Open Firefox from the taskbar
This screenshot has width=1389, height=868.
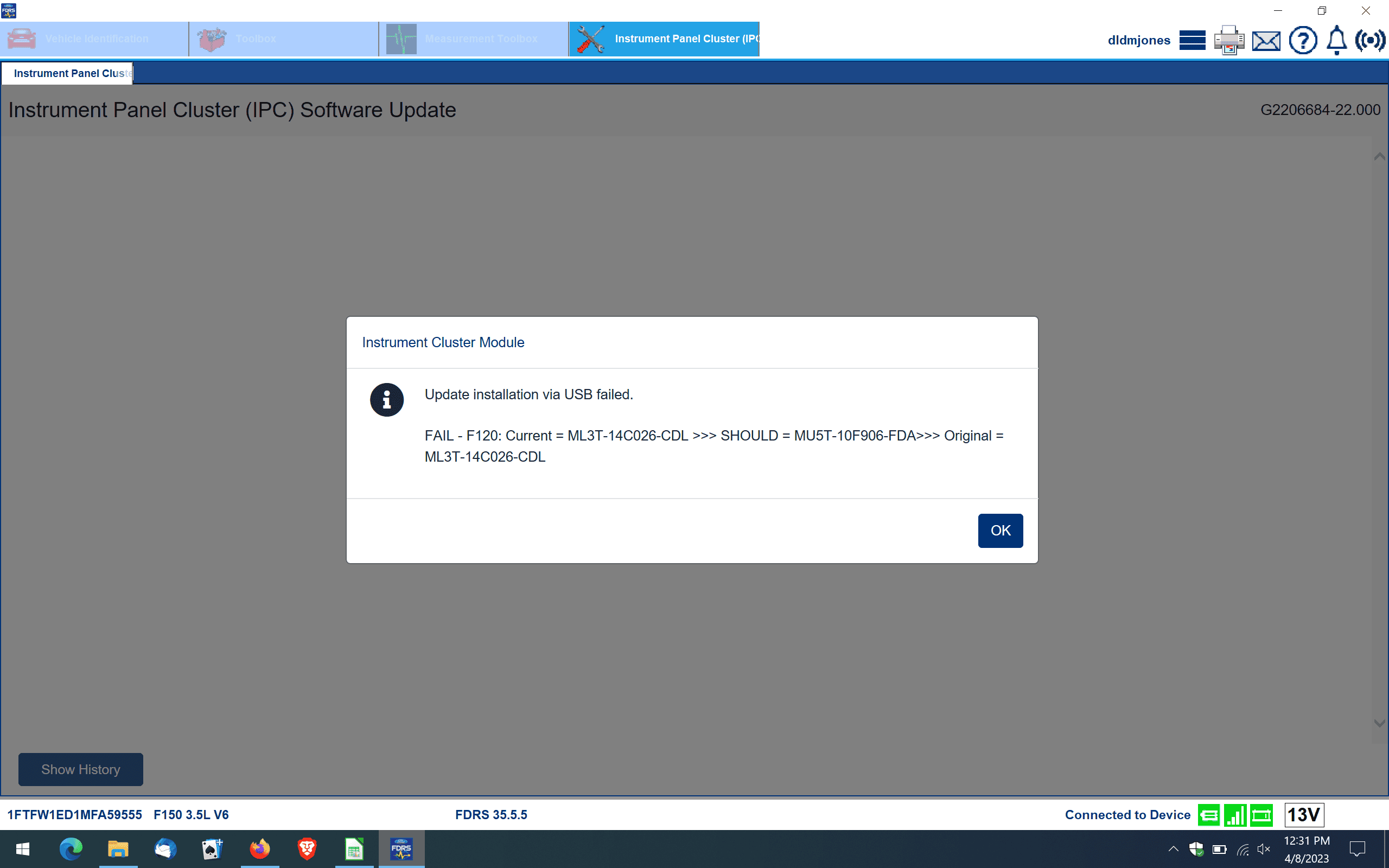[259, 848]
